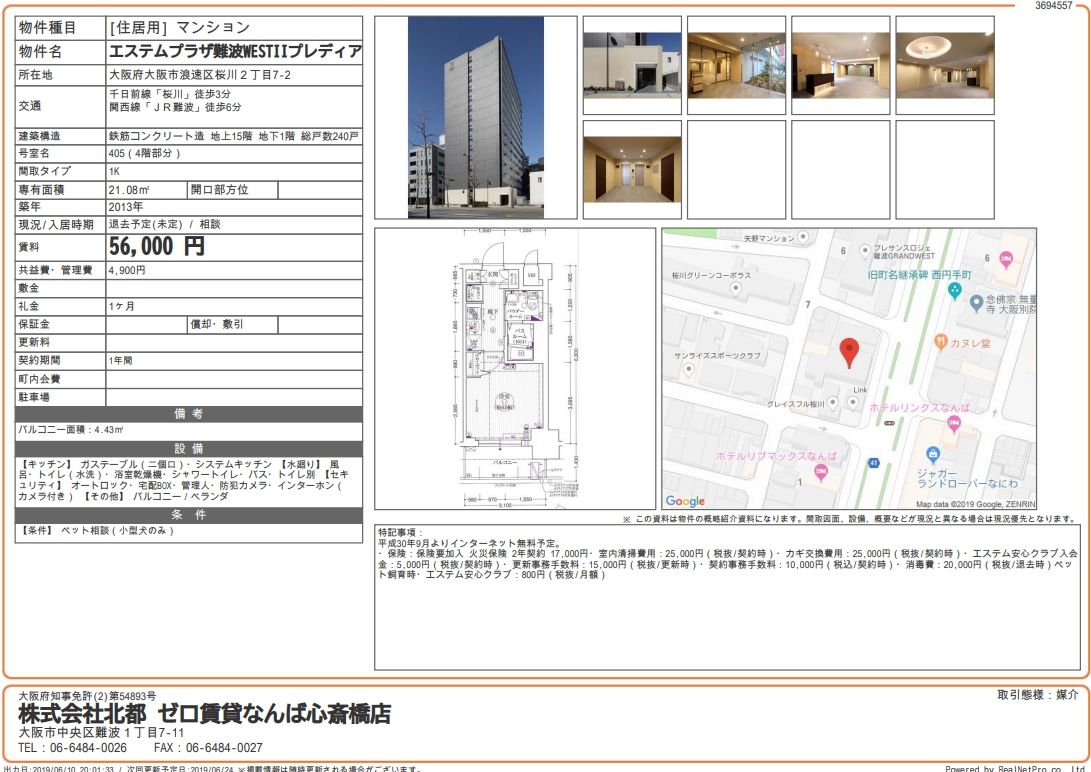This screenshot has height=772, width=1091.
Task: Click the management fee 4,900円
Action: [127, 270]
